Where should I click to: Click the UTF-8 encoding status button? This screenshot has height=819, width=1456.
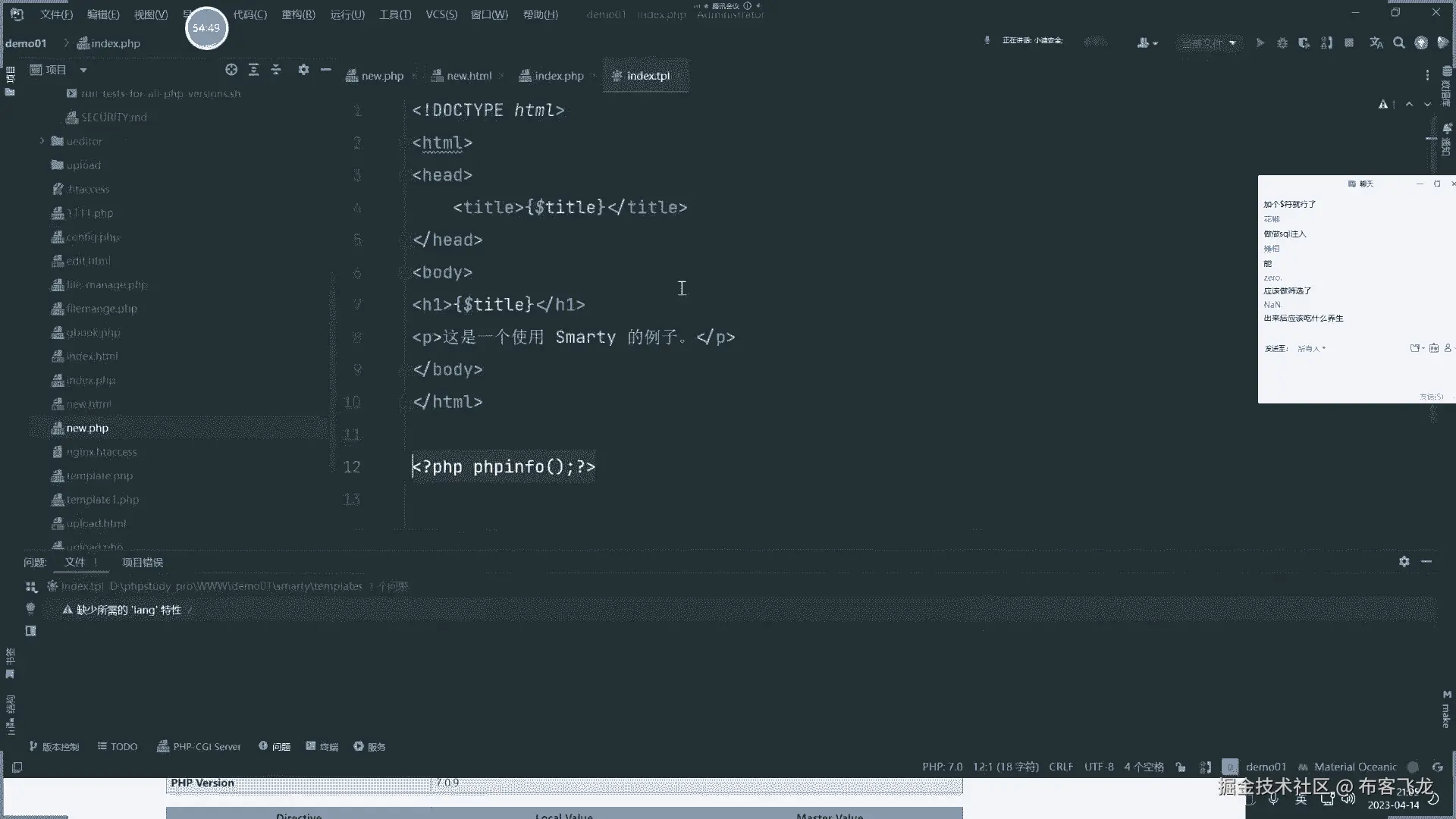point(1099,767)
